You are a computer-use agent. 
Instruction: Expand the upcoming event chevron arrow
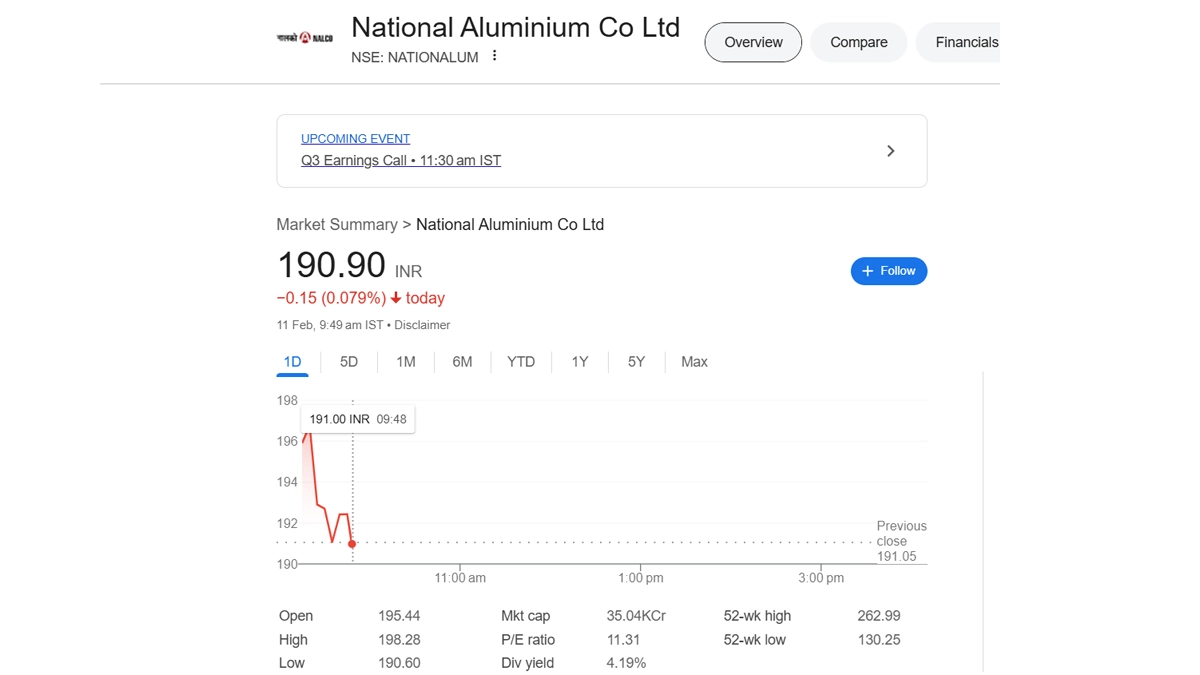[890, 151]
